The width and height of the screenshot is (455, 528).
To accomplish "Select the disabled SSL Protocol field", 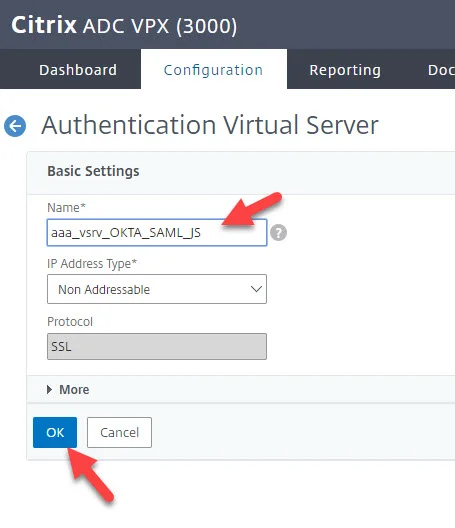I will pos(157,346).
